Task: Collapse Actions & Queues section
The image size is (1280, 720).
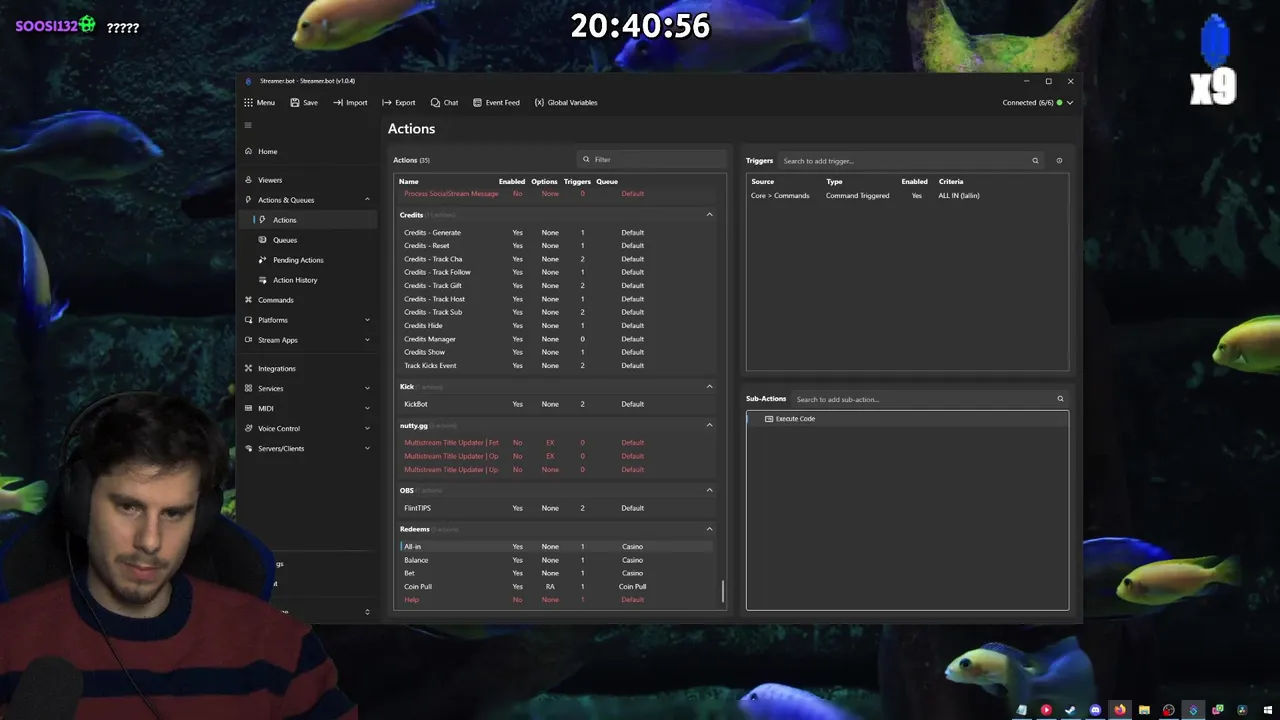Action: (367, 200)
